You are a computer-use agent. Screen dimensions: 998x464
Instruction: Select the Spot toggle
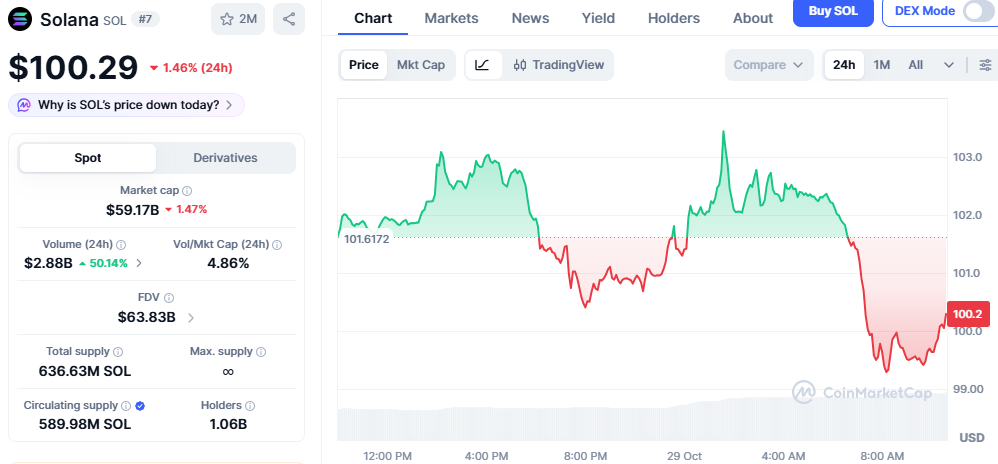point(88,158)
